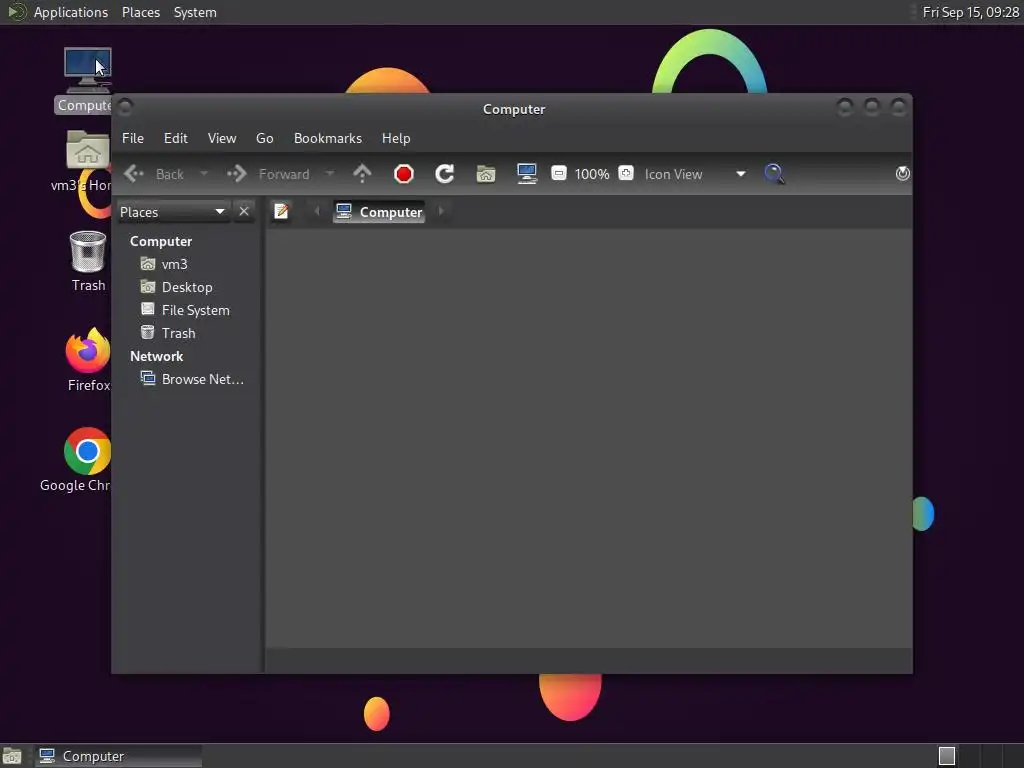
Task: Open the View menu
Action: click(222, 138)
